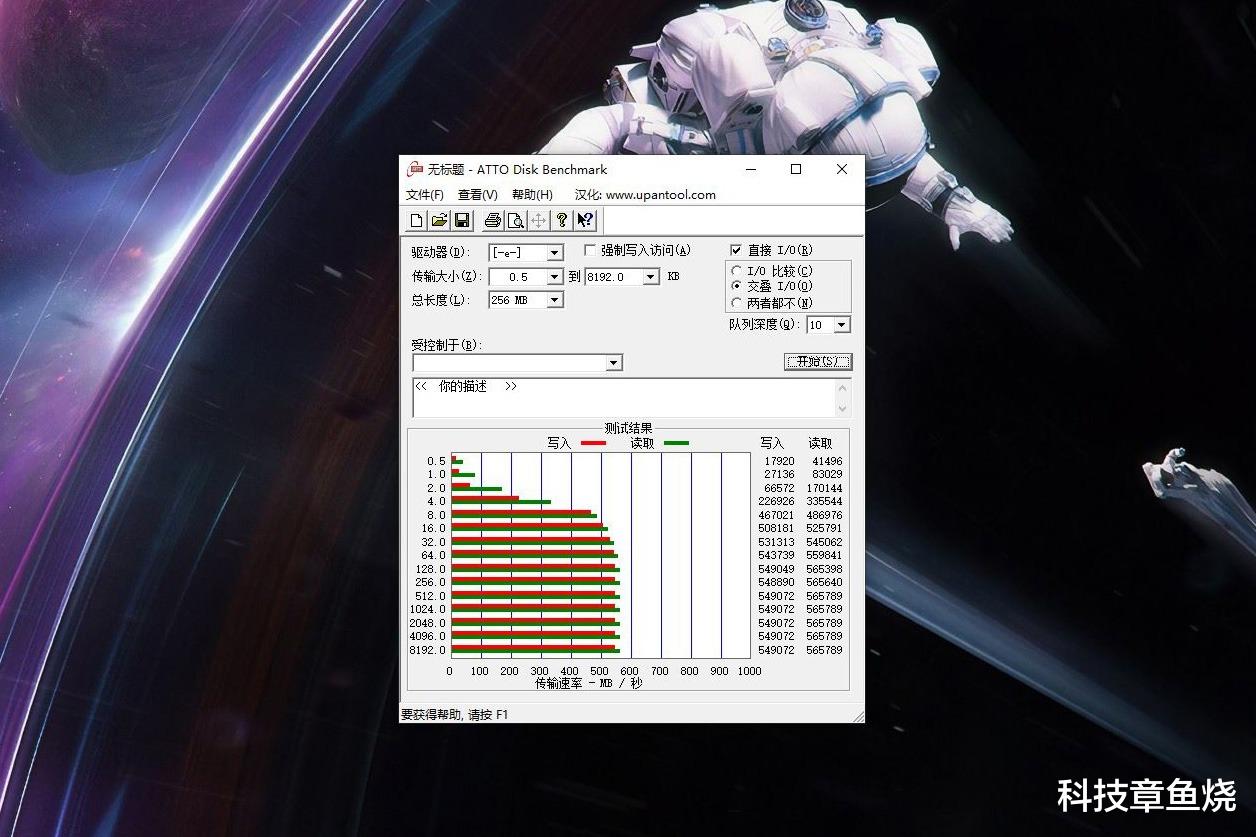The image size is (1256, 837).
Task: Activate the context help pointer tool
Action: pos(585,220)
